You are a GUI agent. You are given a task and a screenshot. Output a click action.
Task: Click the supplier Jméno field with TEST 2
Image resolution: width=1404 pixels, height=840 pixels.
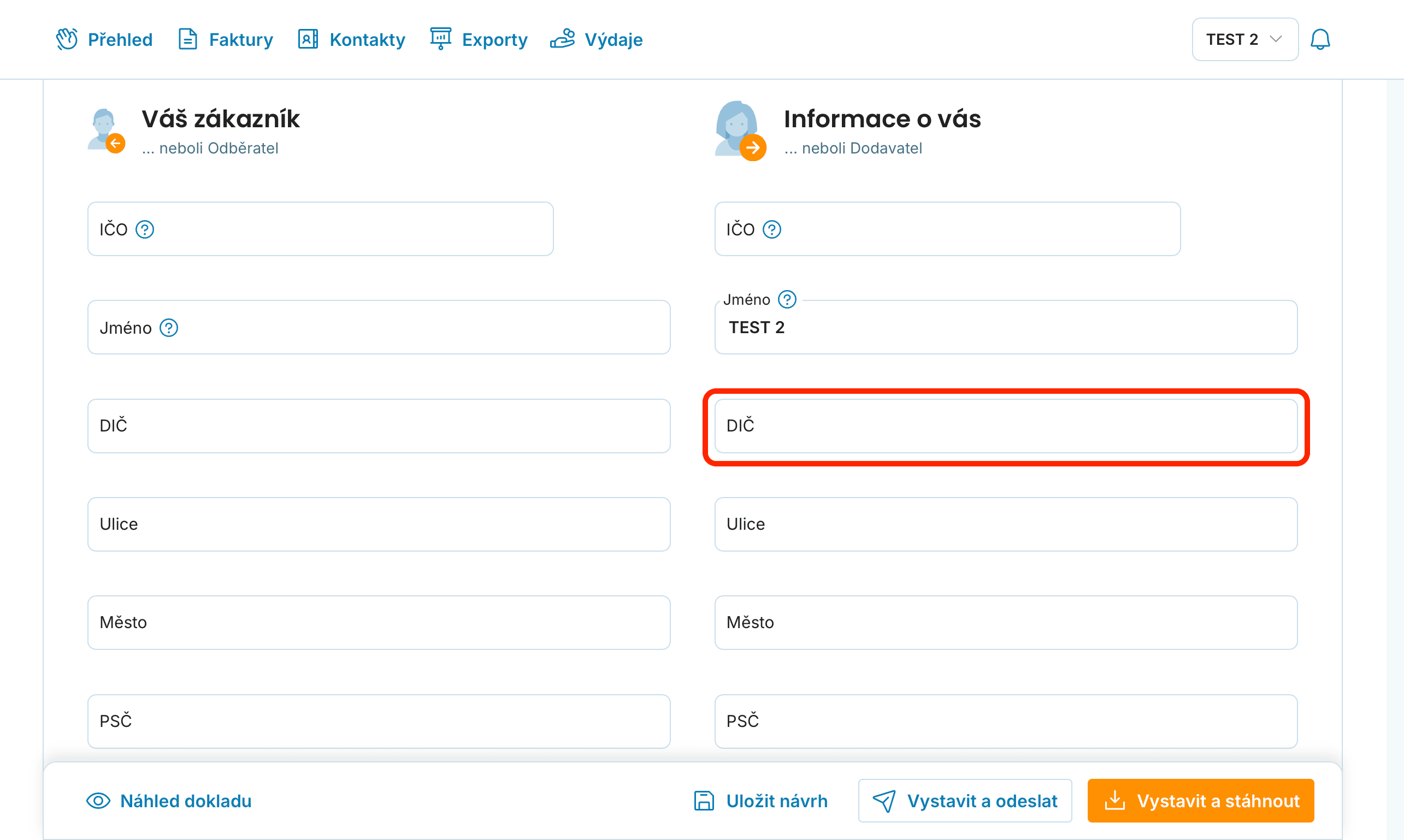pyautogui.click(x=1005, y=327)
